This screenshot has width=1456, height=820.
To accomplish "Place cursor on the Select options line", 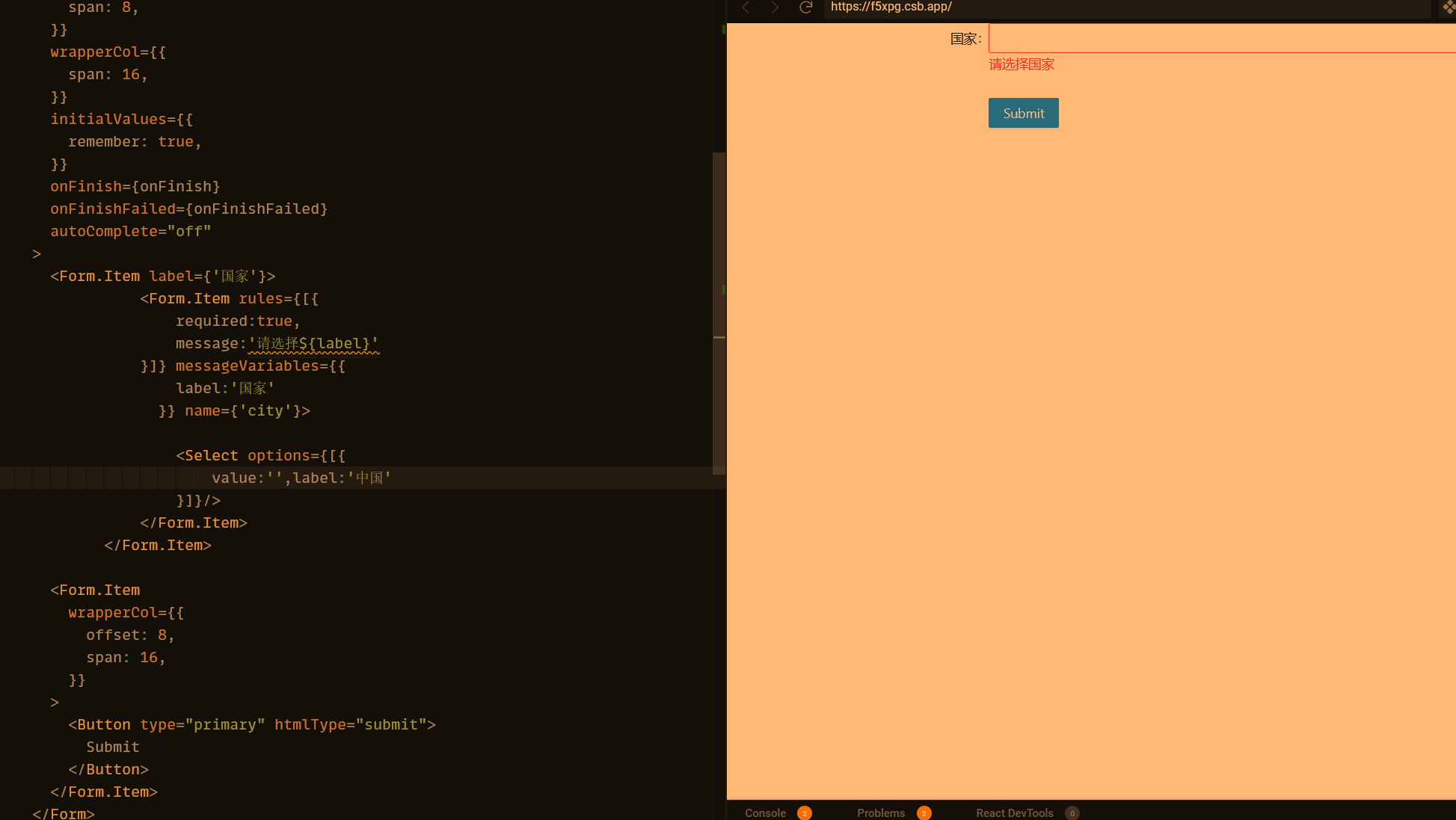I will tap(260, 456).
